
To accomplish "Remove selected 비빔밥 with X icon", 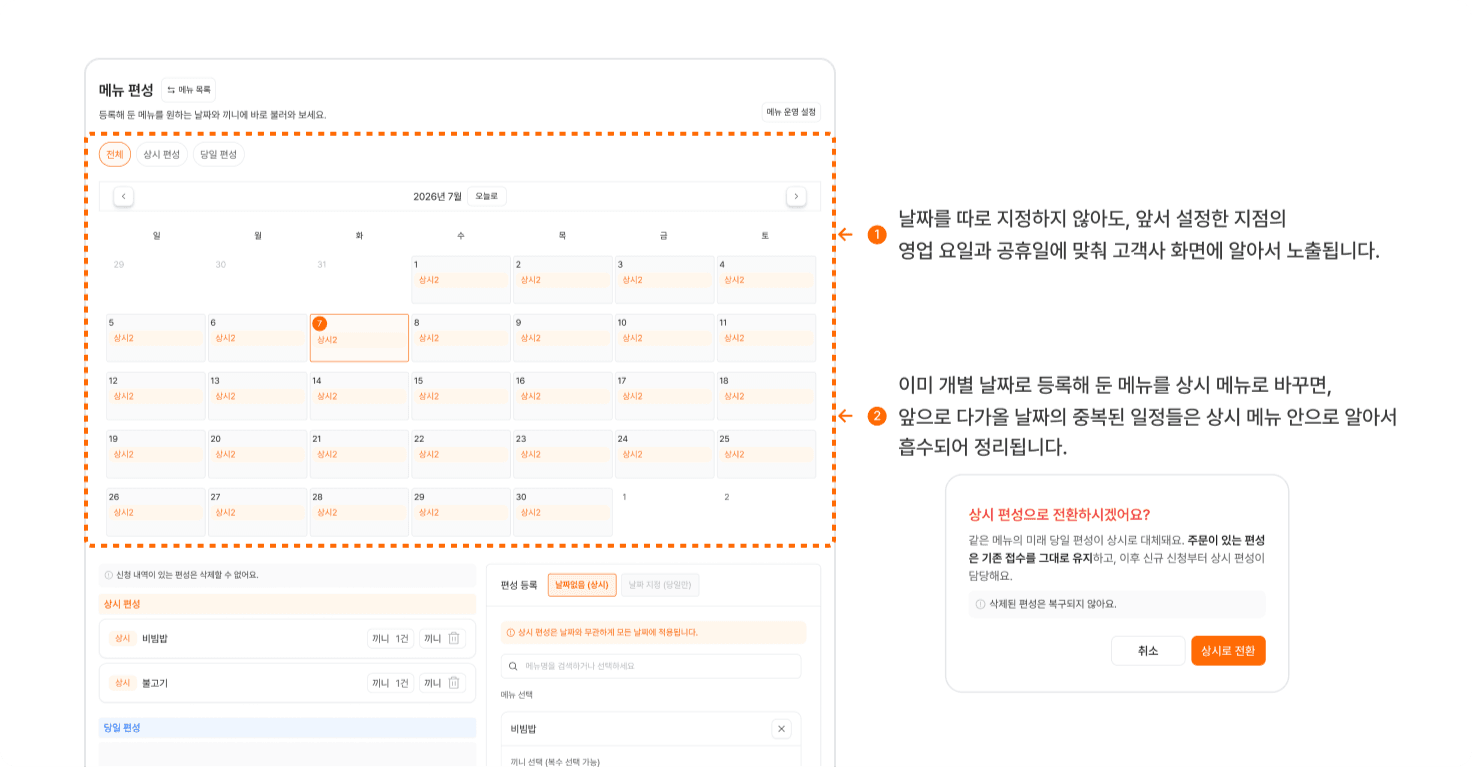I will point(782,729).
